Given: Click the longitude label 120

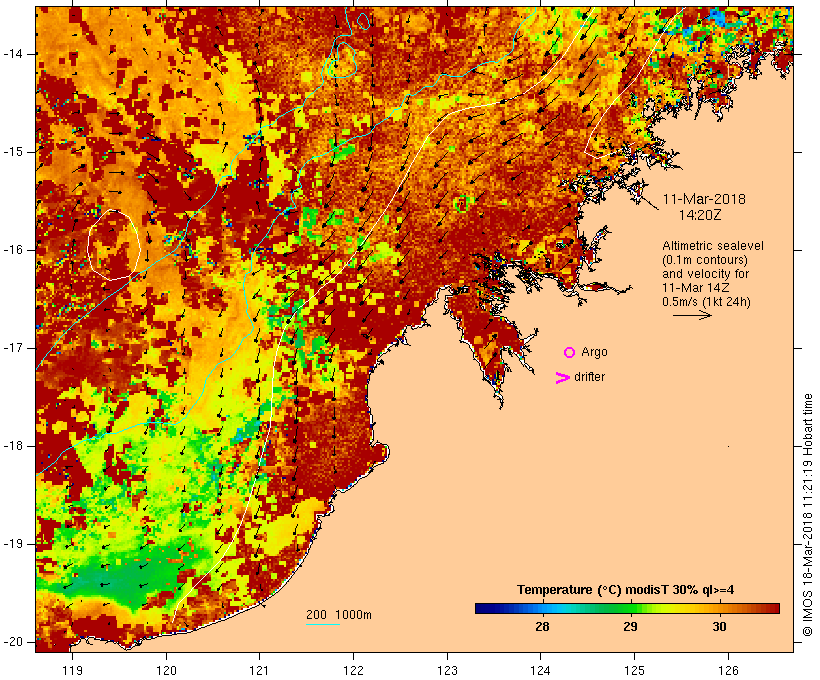Looking at the screenshot, I should tap(166, 670).
